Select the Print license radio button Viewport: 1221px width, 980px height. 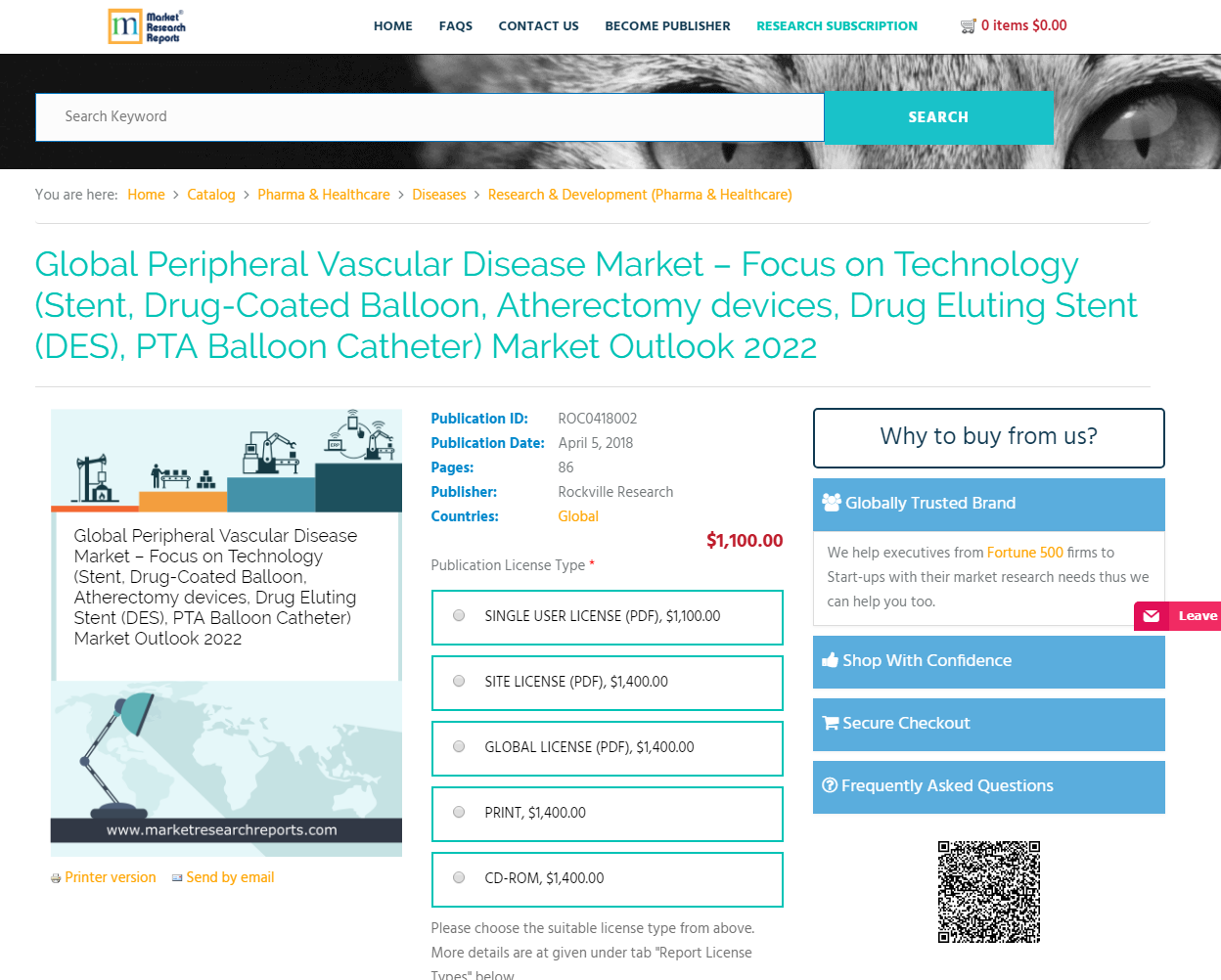click(x=459, y=813)
